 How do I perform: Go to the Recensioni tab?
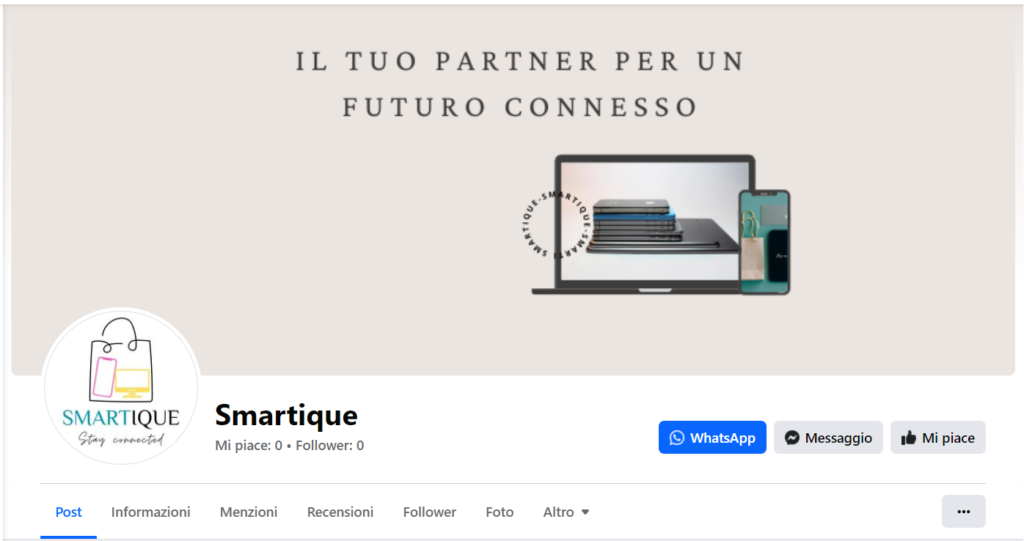(340, 512)
